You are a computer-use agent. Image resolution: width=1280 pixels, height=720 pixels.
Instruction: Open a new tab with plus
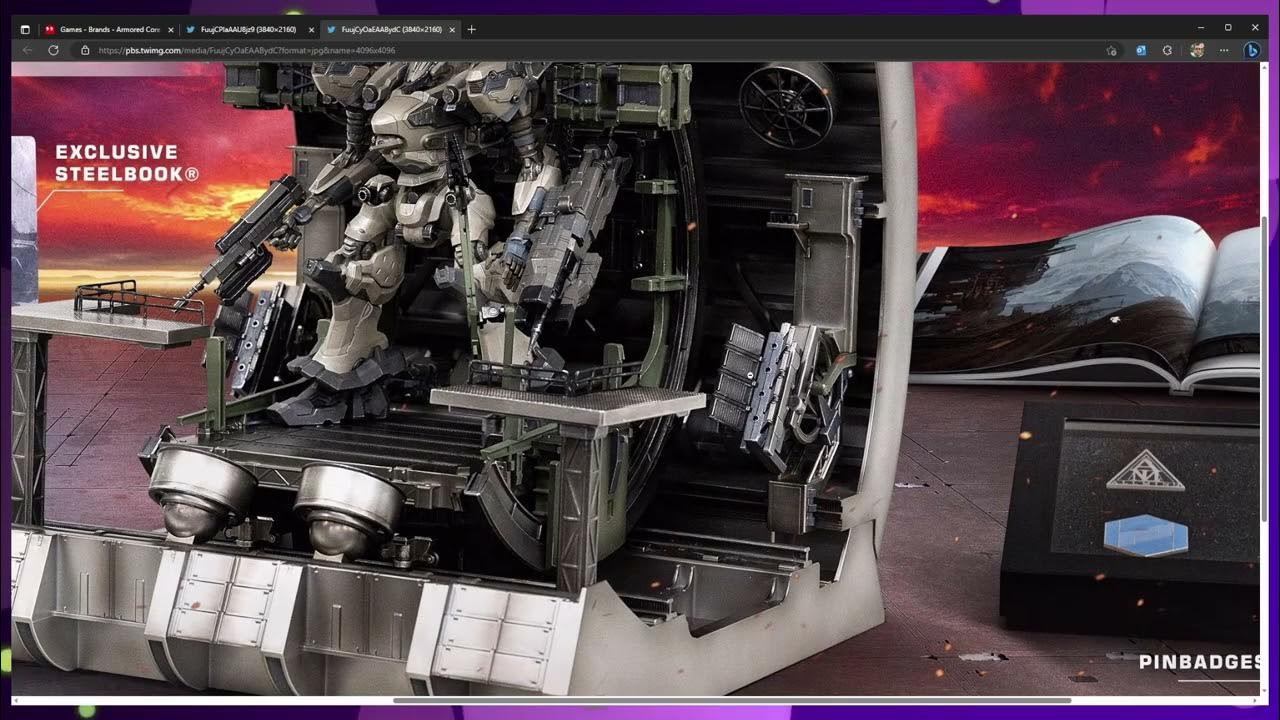coord(472,29)
